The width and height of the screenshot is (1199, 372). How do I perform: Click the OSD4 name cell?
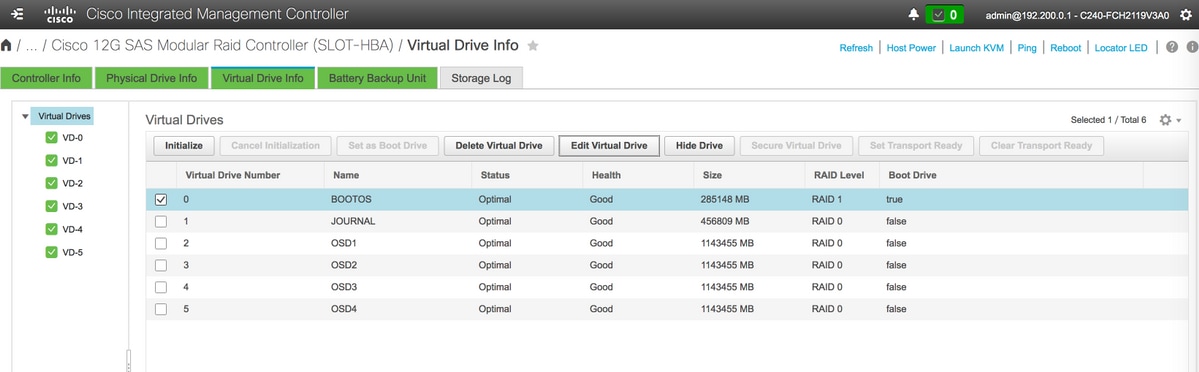pyautogui.click(x=343, y=309)
